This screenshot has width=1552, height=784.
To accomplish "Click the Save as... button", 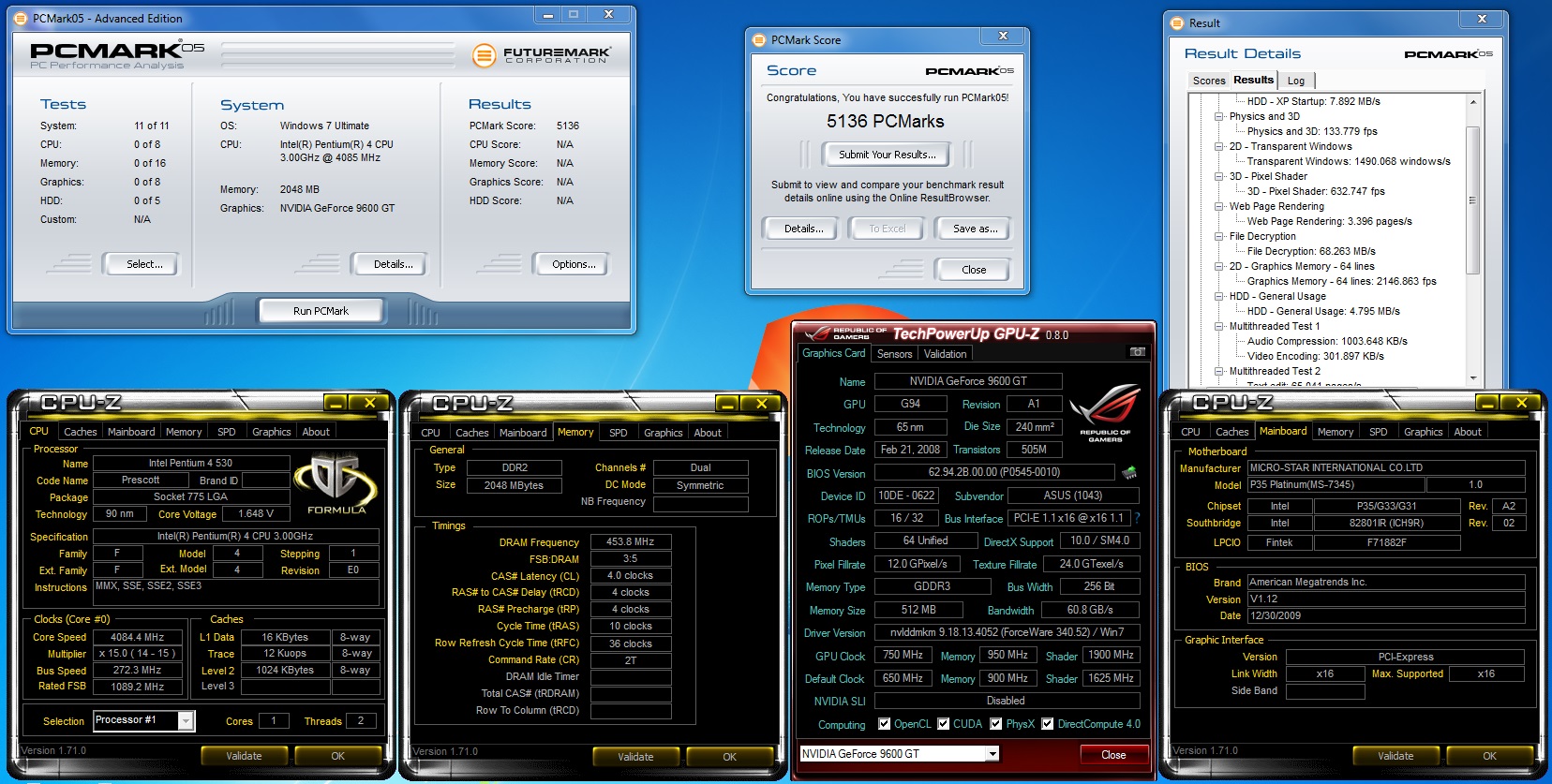I will pyautogui.click(x=975, y=229).
